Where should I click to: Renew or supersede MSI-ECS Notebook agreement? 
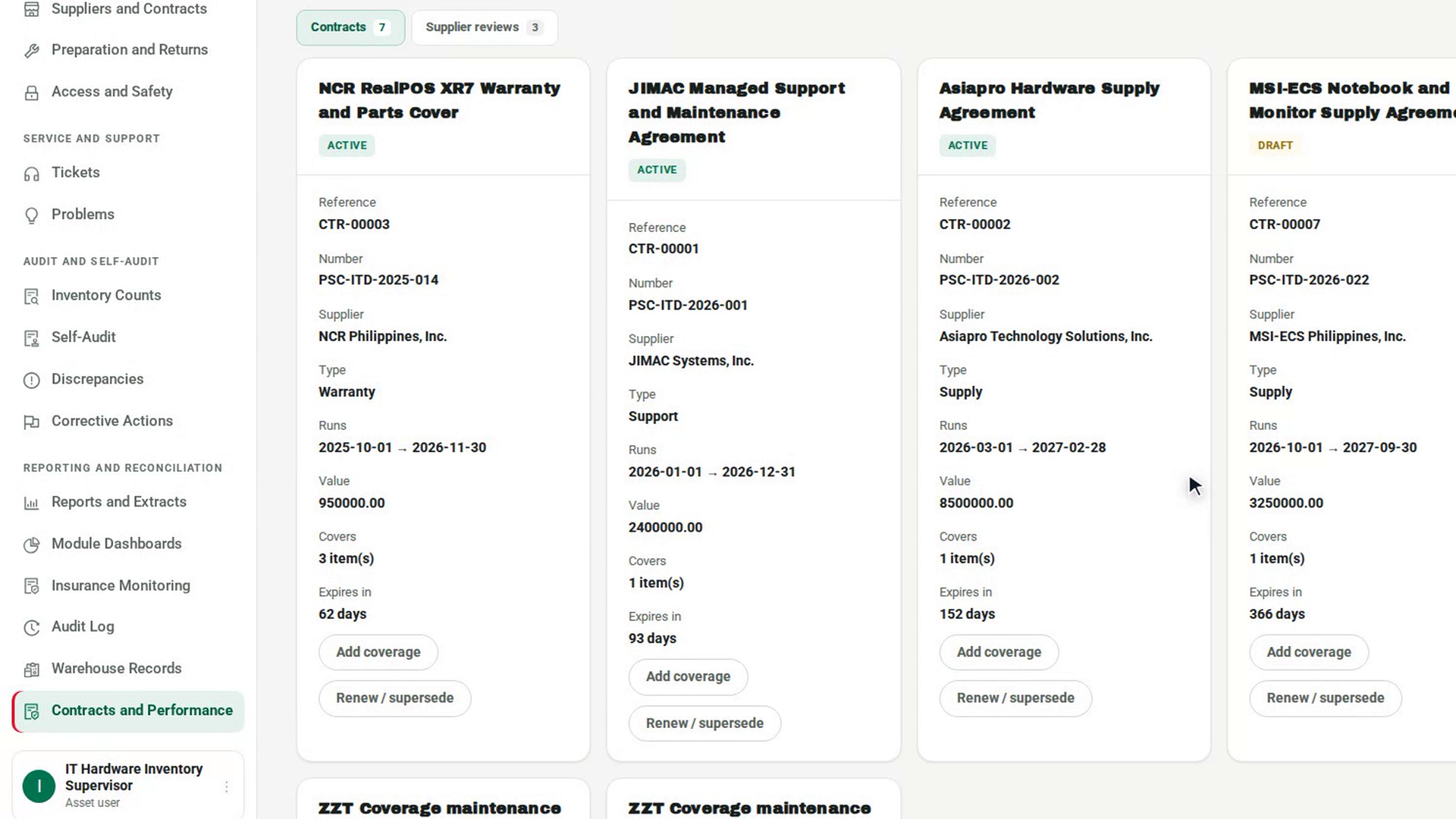pyautogui.click(x=1326, y=698)
